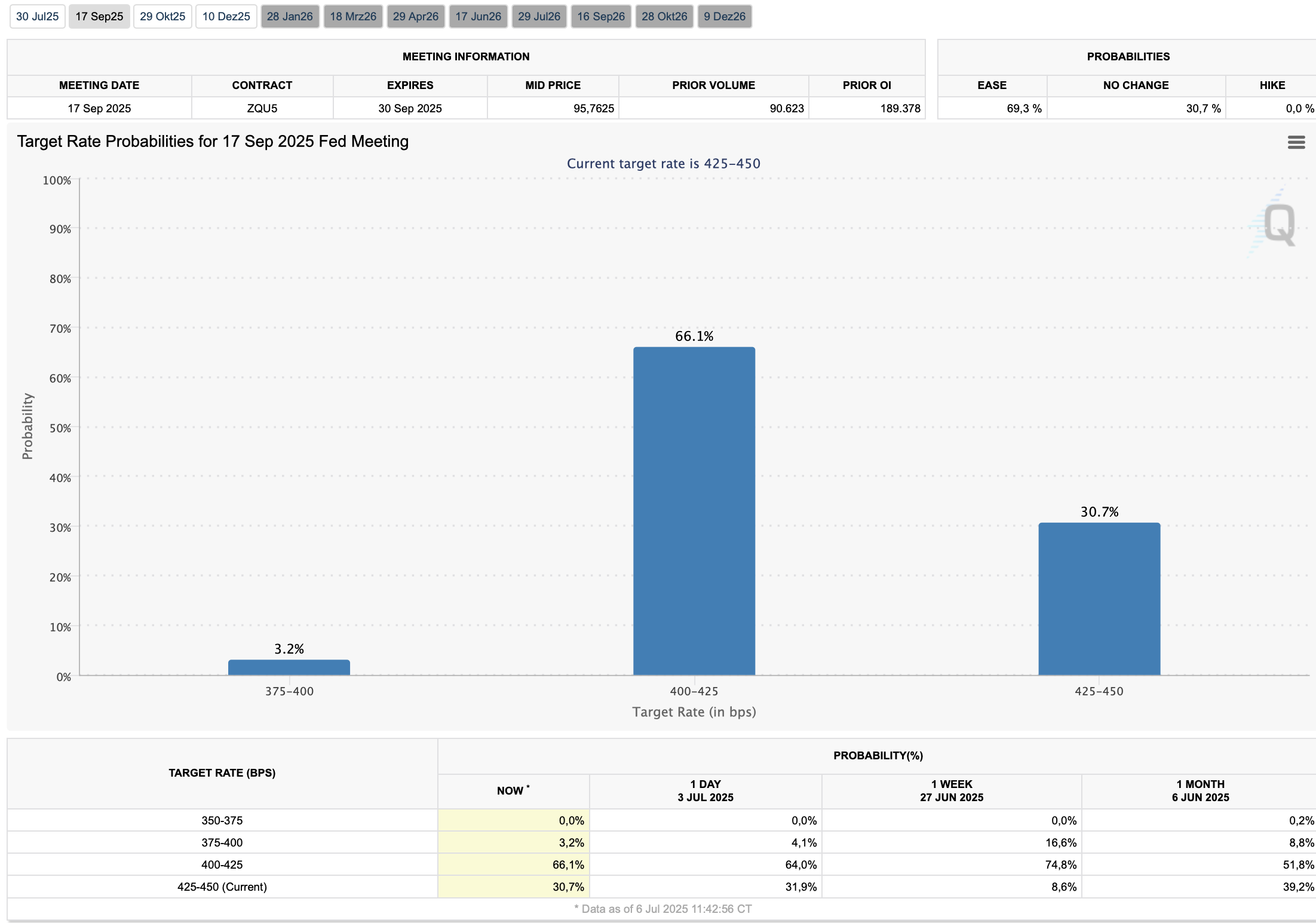The height and width of the screenshot is (923, 1316).
Task: Select the 28 Jan26 meeting tab
Action: pyautogui.click(x=290, y=17)
